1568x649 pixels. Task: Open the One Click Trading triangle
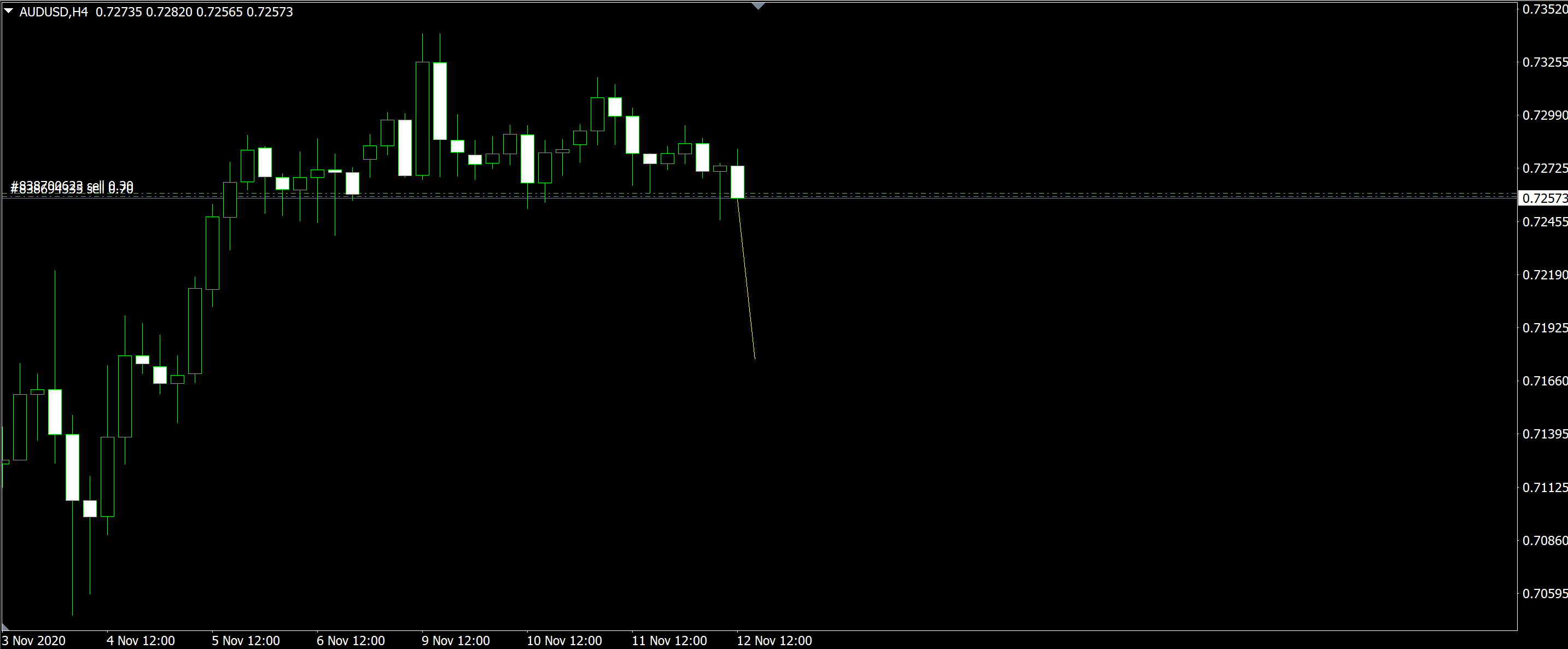point(9,11)
